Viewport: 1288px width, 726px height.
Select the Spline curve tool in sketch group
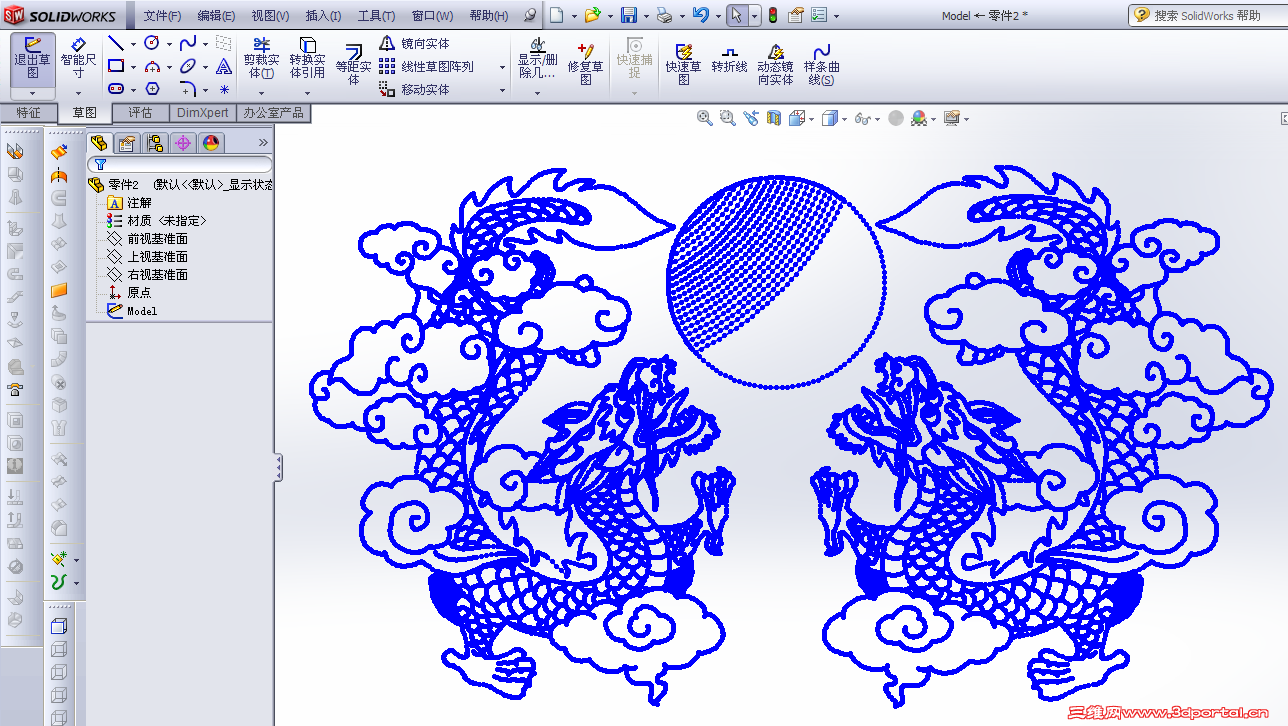pyautogui.click(x=188, y=43)
